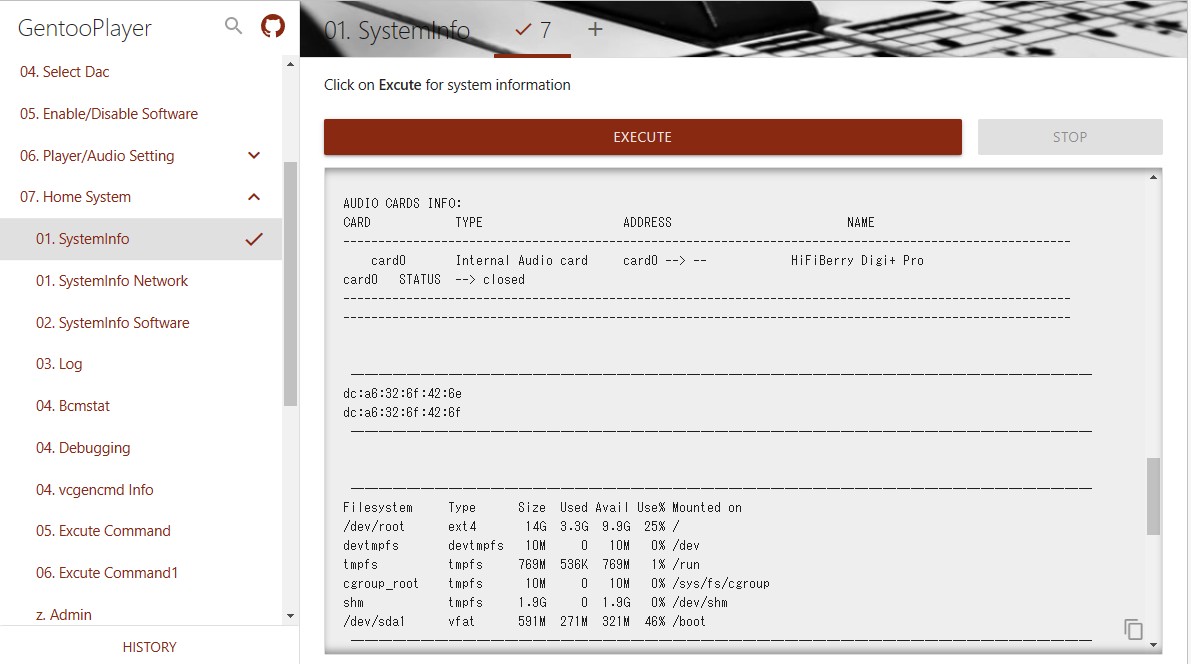Open 04. vcgencmd Info page
1191x664 pixels.
[94, 490]
